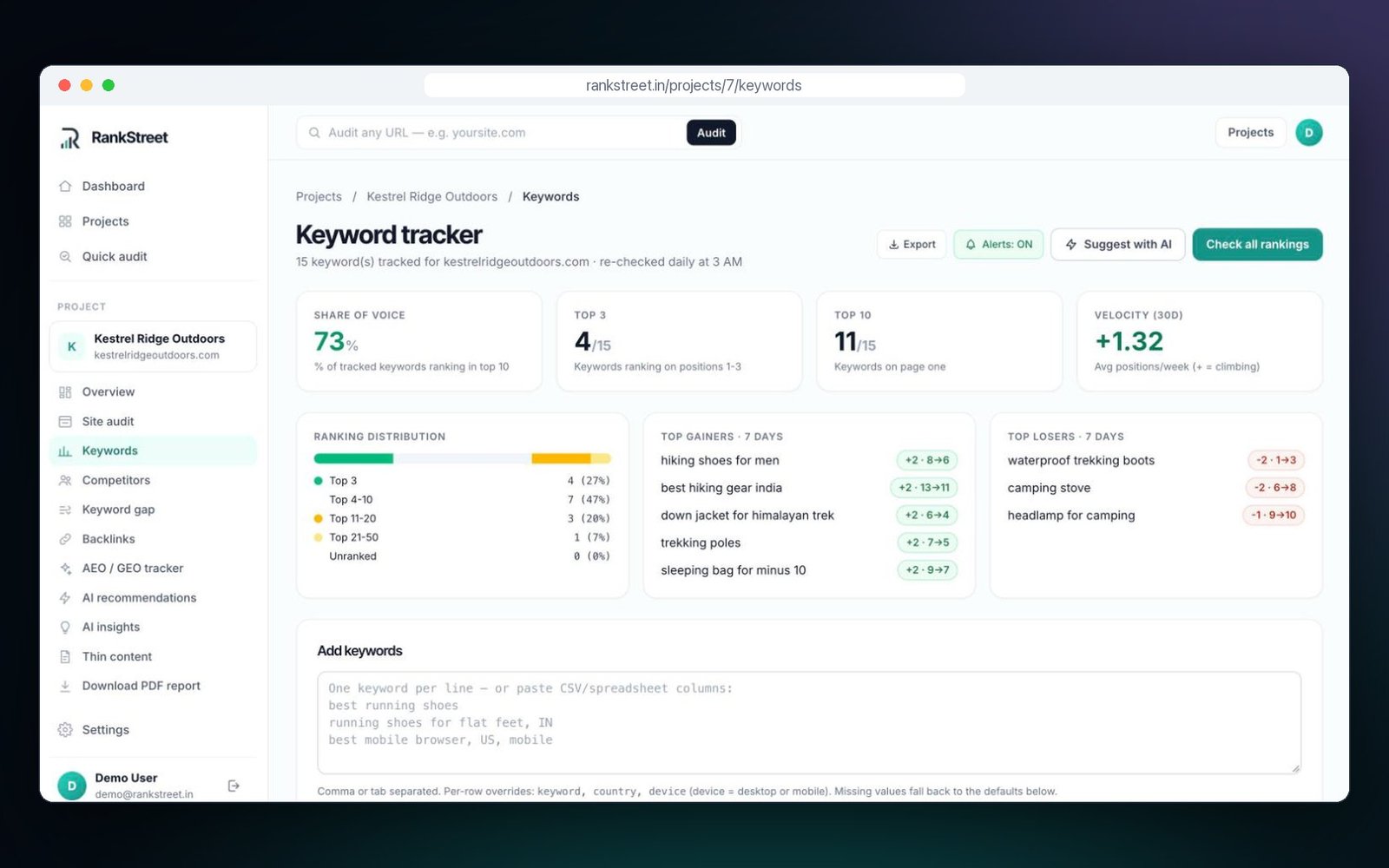Click the Thin content document icon
The width and height of the screenshot is (1389, 868).
pos(65,657)
